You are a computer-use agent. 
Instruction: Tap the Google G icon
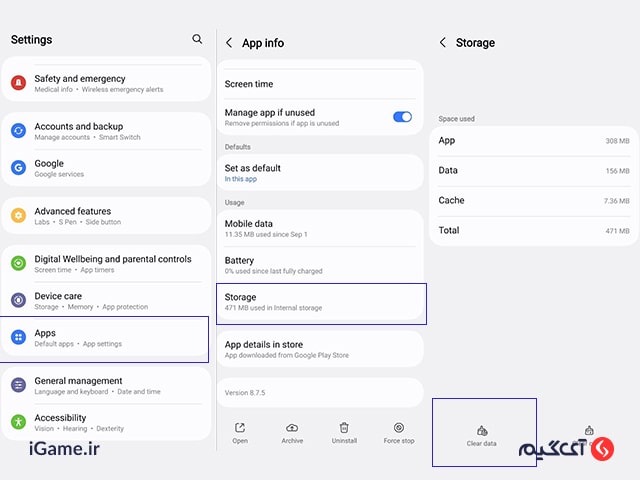click(18, 167)
